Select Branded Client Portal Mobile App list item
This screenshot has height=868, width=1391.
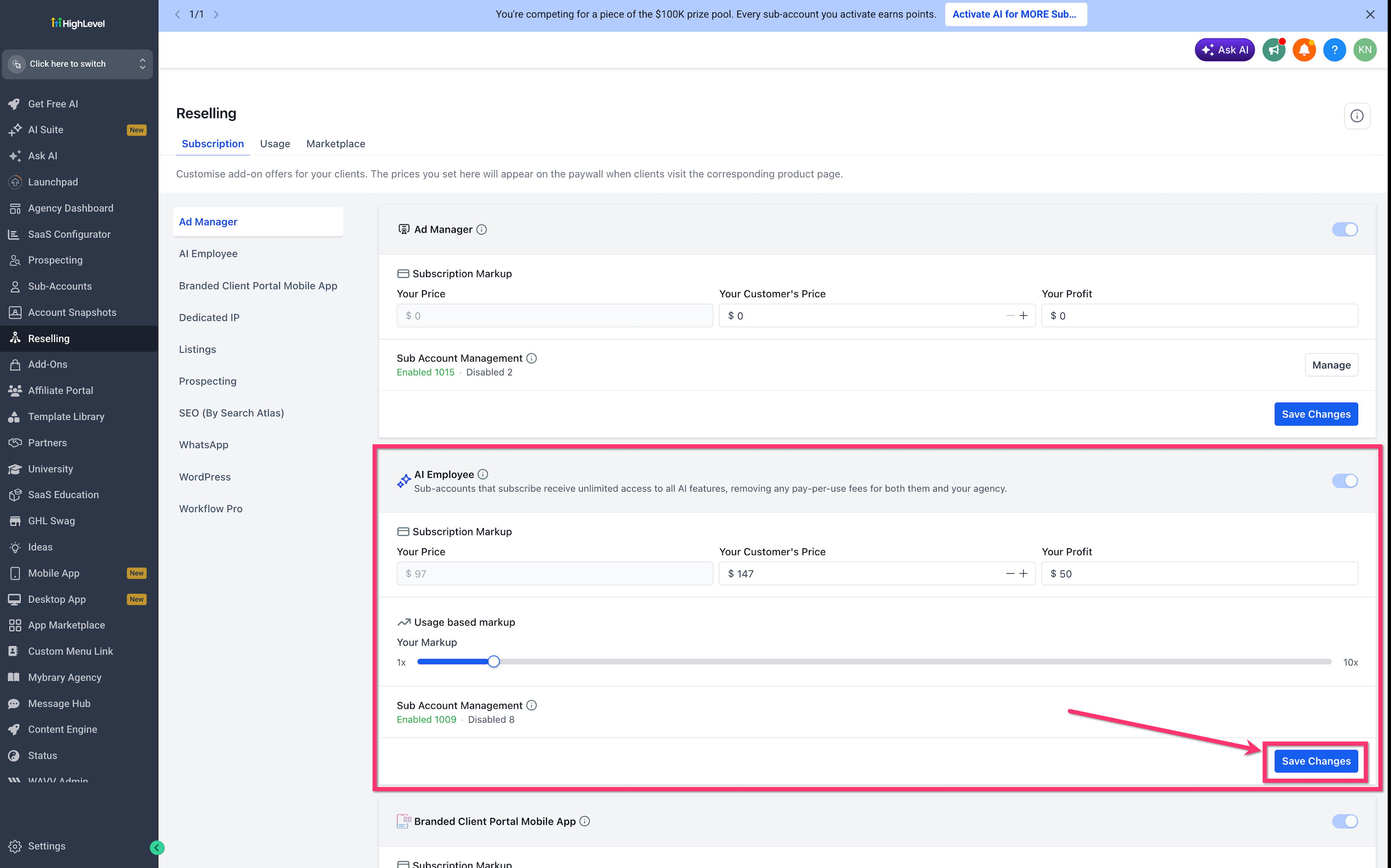pyautogui.click(x=258, y=286)
